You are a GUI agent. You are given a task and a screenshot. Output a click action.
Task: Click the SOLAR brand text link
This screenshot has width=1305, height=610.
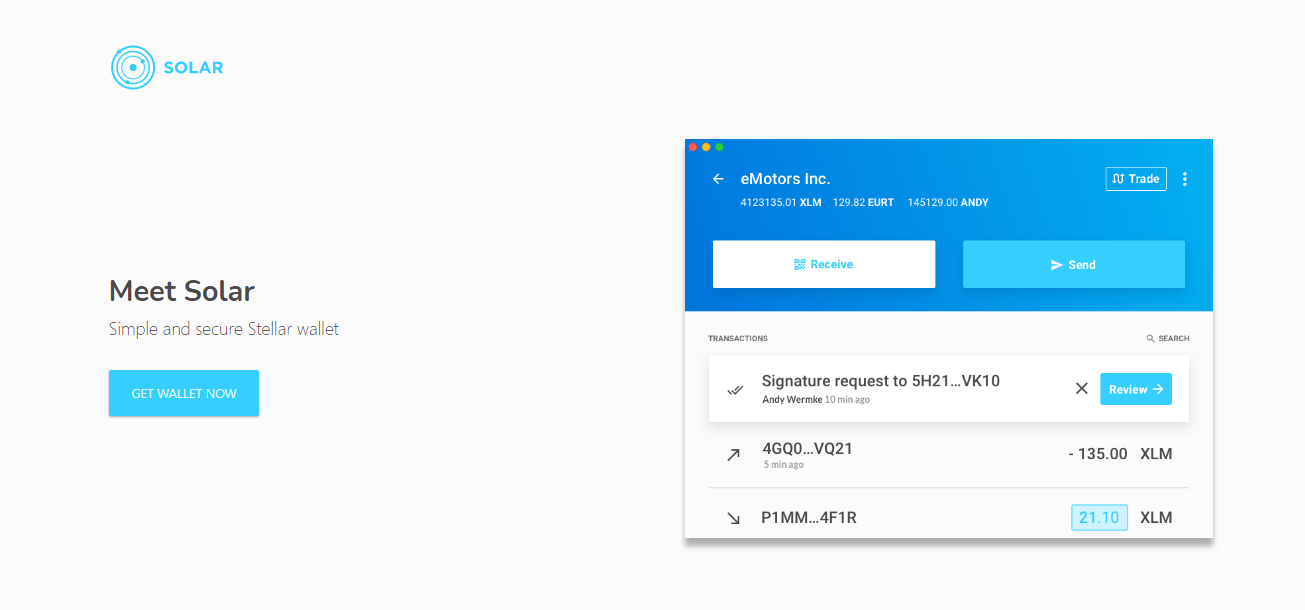click(x=193, y=68)
